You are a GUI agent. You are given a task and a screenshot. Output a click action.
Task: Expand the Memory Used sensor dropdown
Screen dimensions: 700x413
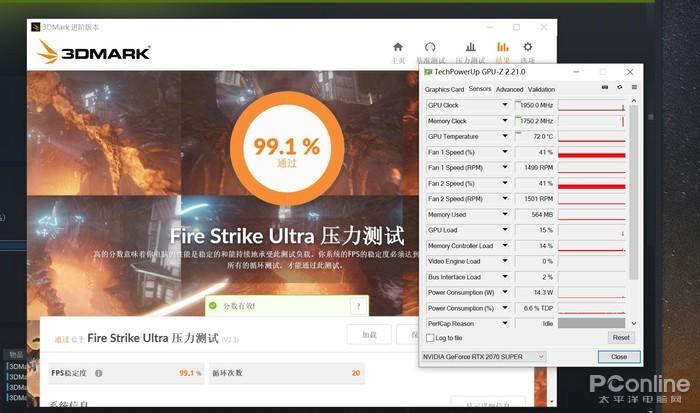click(505, 214)
